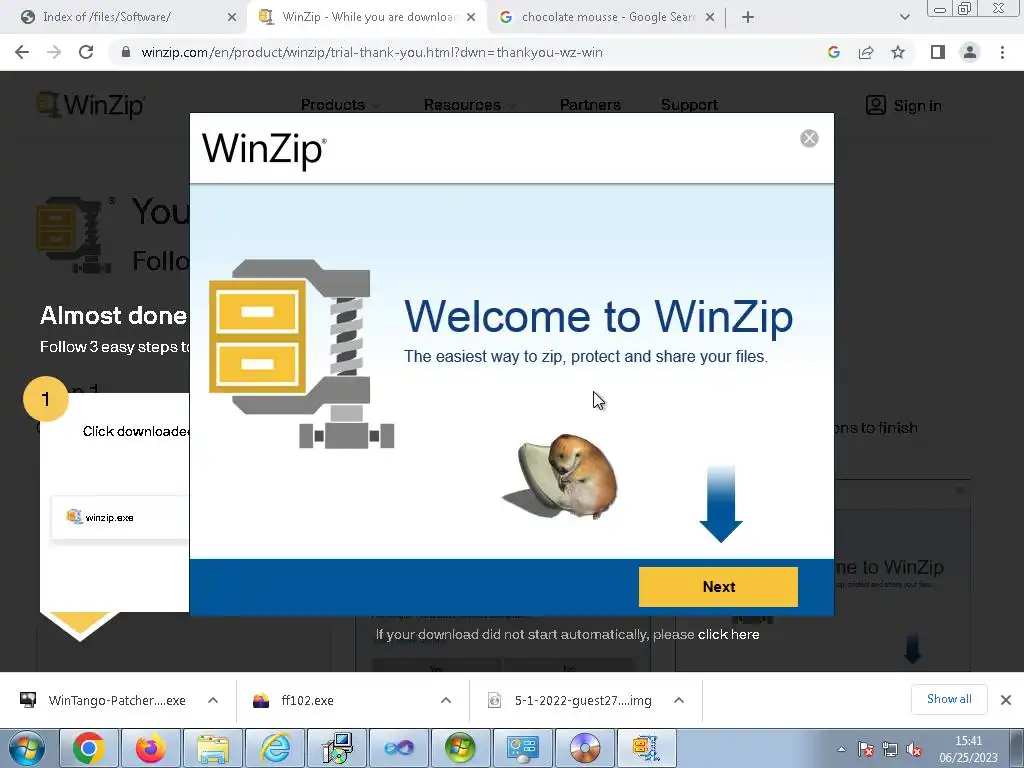Open the Chrome profile menu
Screen dimensions: 1024x768
[x=970, y=52]
